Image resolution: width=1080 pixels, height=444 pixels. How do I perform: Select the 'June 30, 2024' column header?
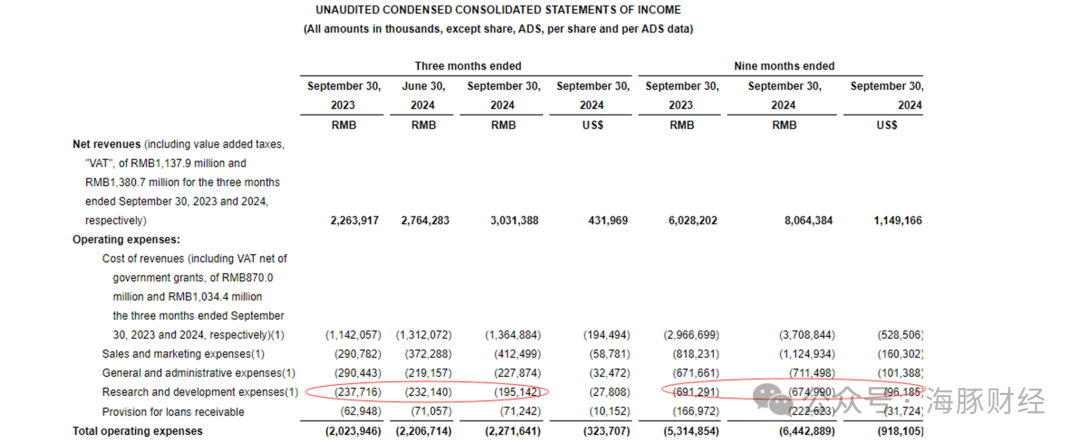tap(424, 96)
